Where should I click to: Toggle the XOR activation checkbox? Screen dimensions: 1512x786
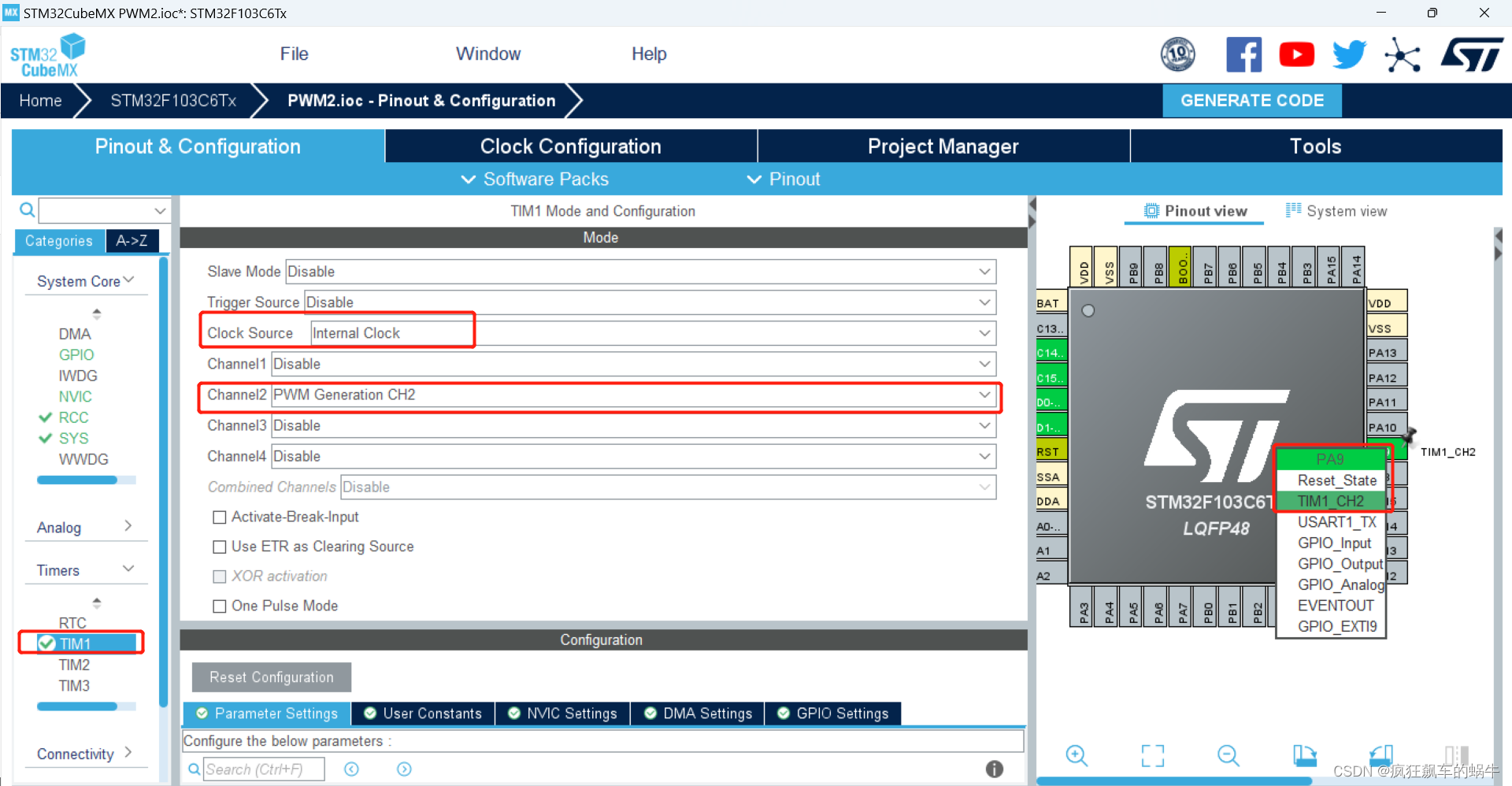[220, 577]
